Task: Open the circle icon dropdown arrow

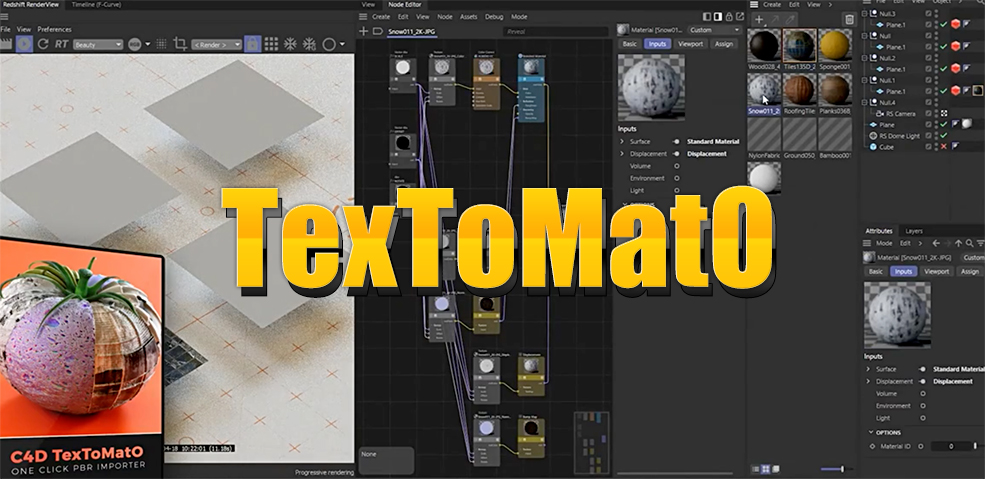Action: click(342, 44)
